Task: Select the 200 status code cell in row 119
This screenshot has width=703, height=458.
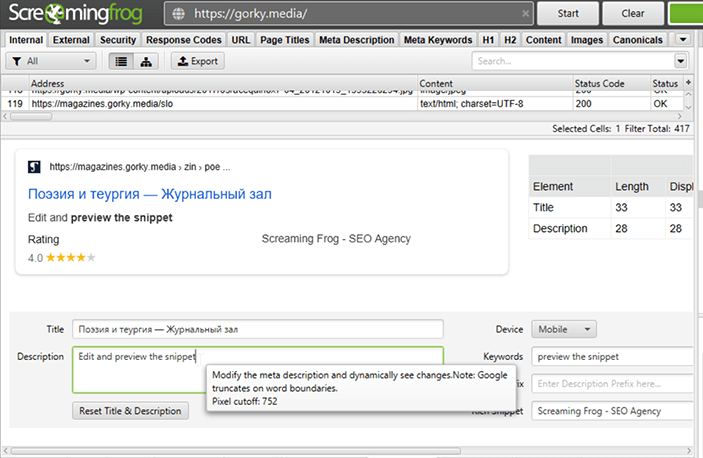Action: pos(612,104)
